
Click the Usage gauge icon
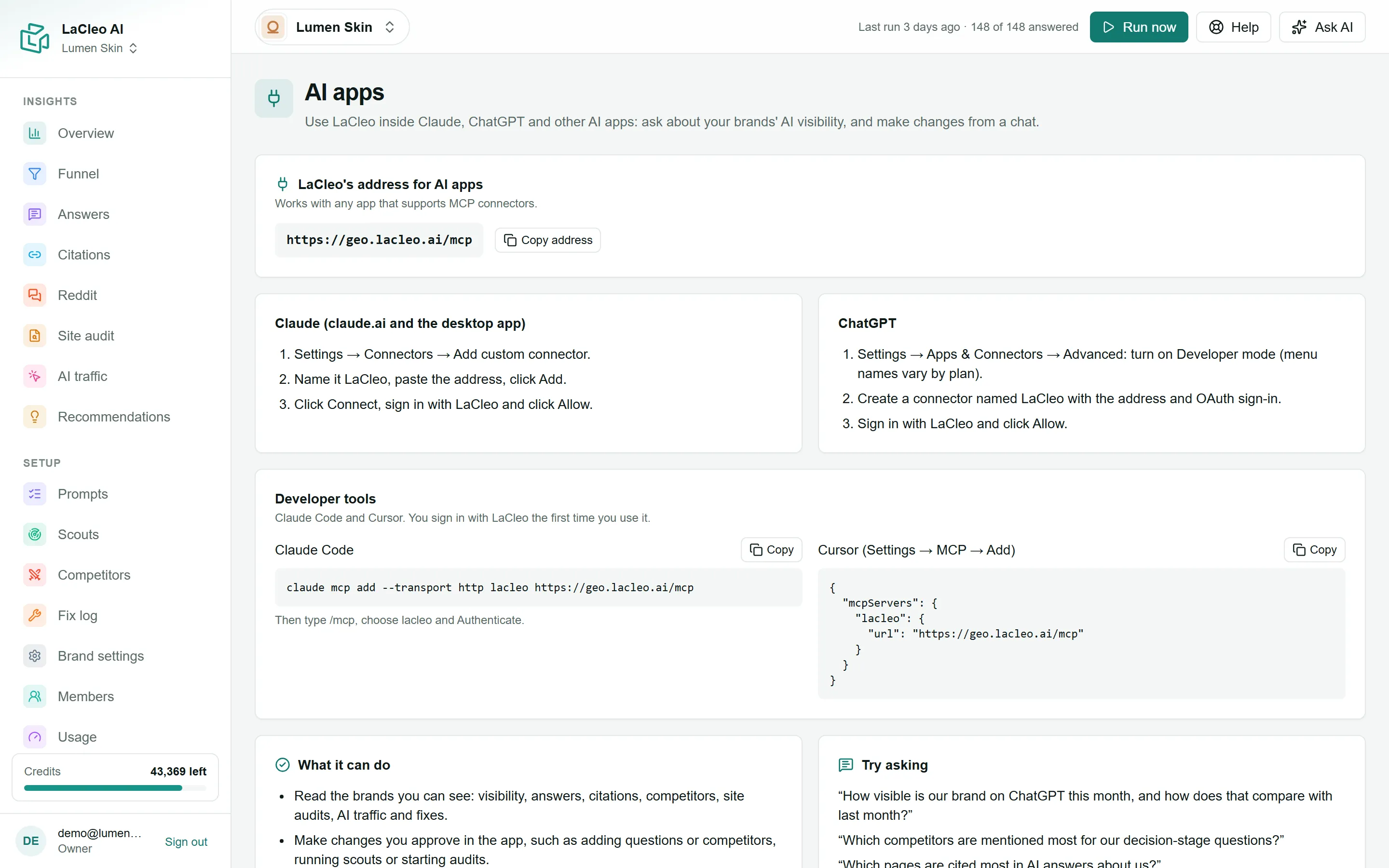[x=34, y=736]
